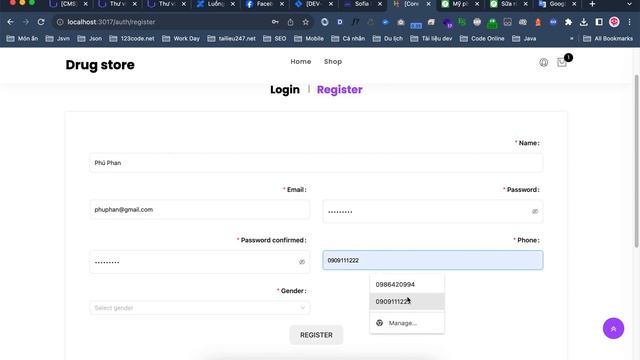Open the saved passwords key icon
Viewport: 640px width, 360px height.
click(275, 22)
